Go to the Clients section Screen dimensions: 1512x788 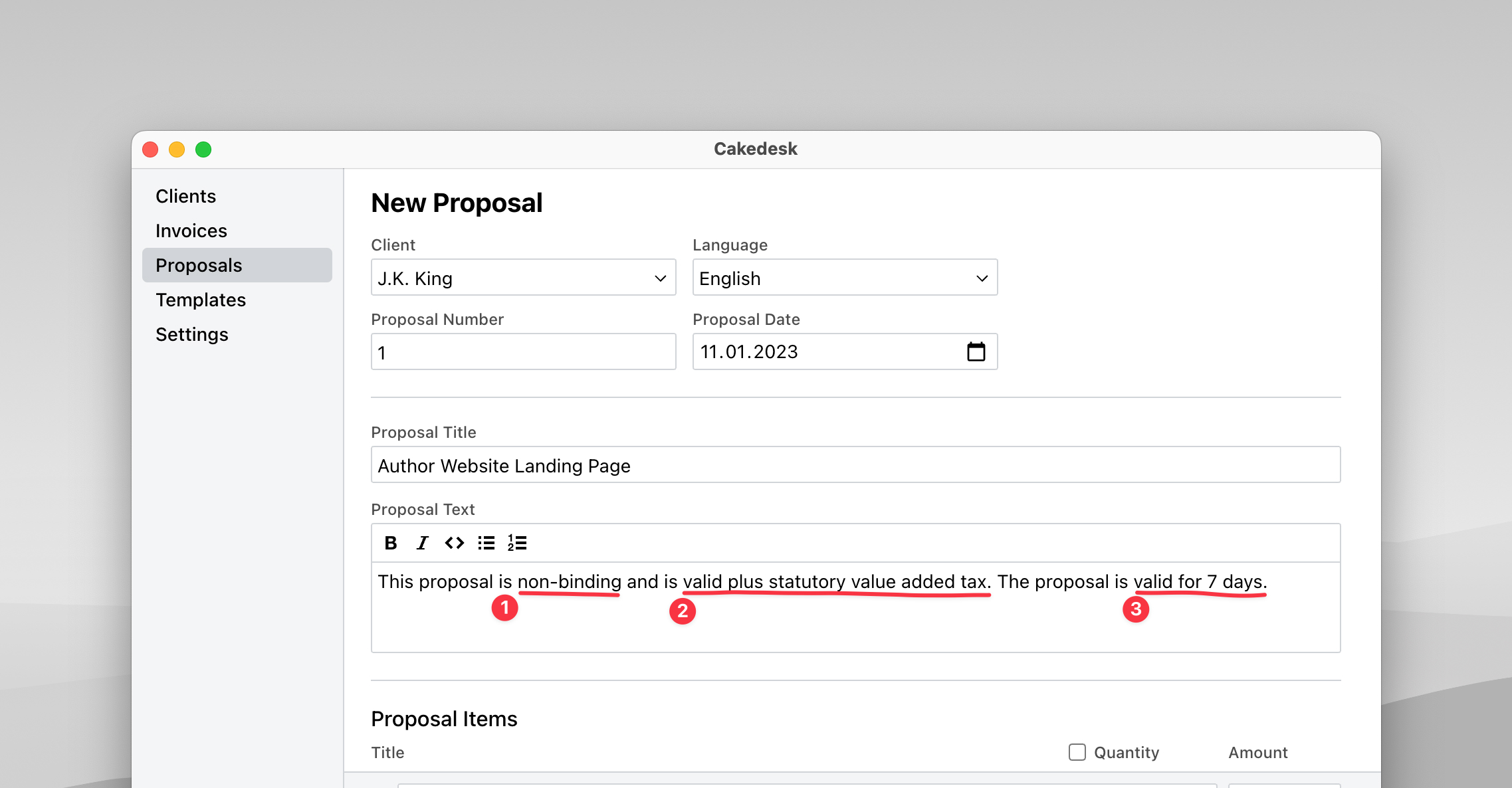pyautogui.click(x=185, y=196)
